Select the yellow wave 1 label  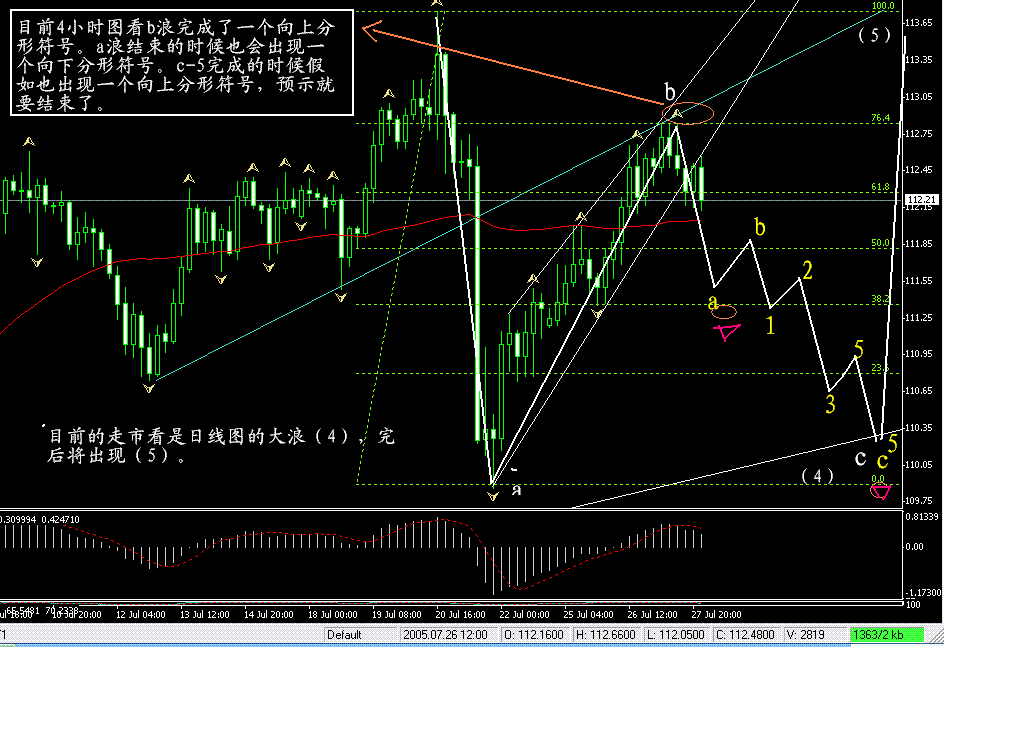(771, 325)
